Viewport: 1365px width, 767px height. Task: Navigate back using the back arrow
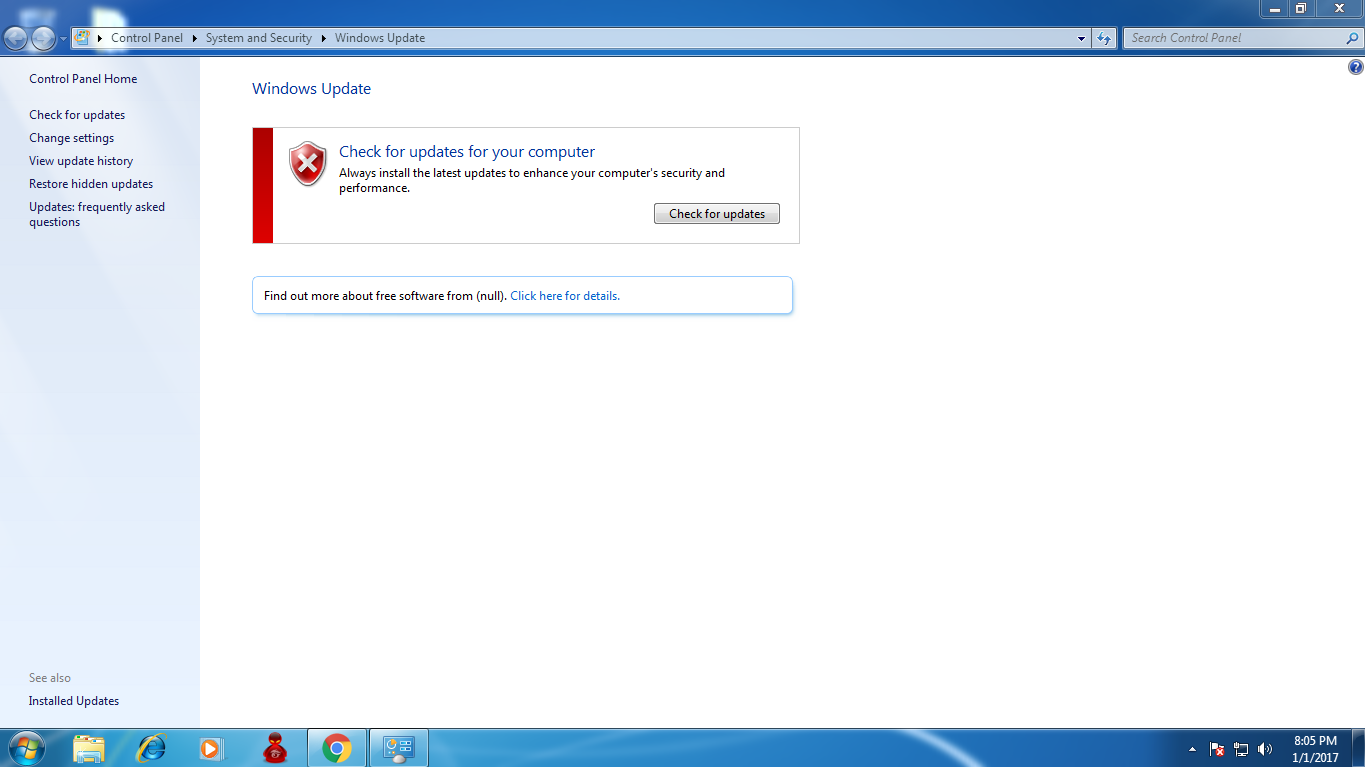[14, 37]
